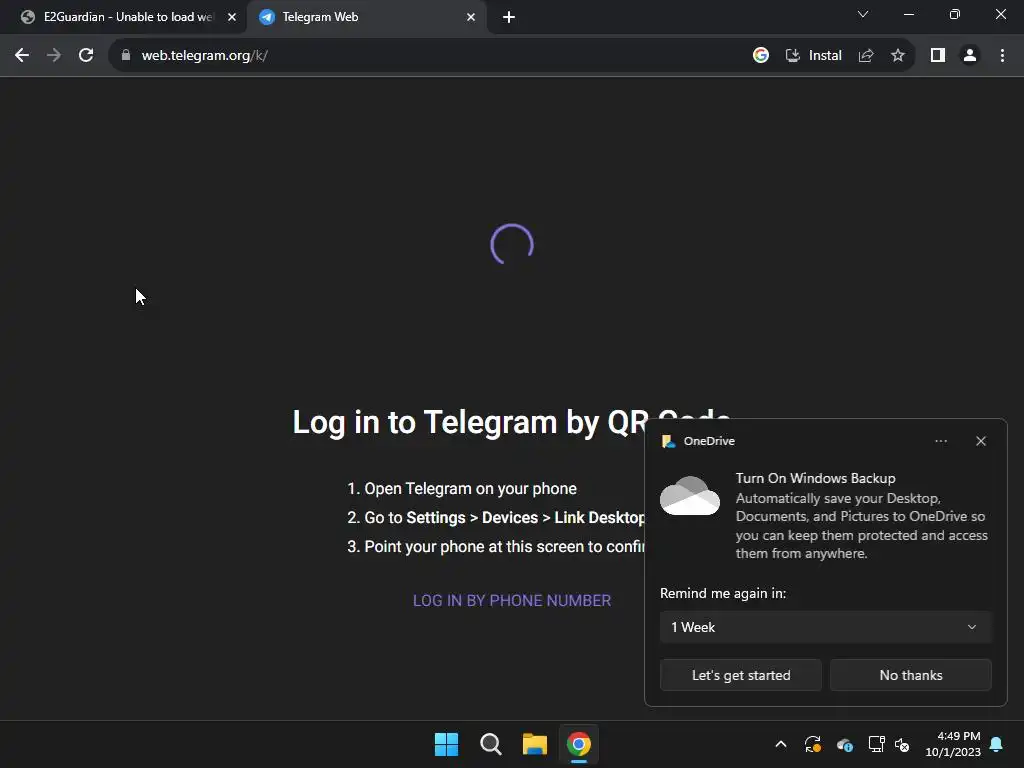Open the clock showing 4:49 PM
This screenshot has height=768, width=1024.
[953, 744]
